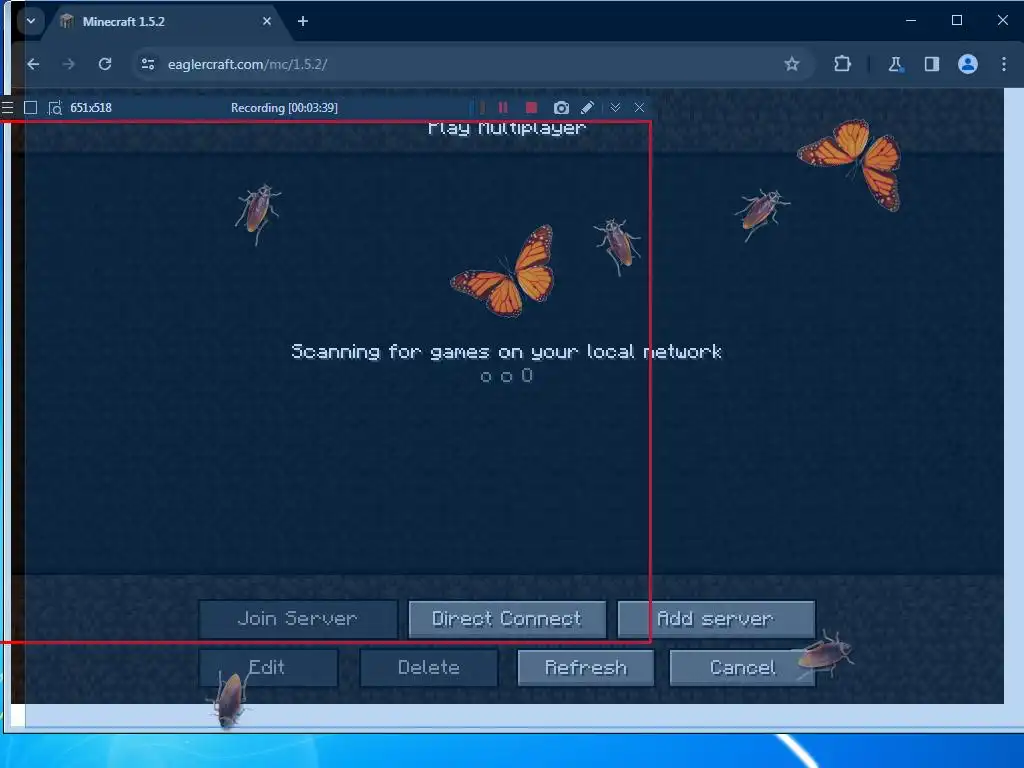Click Add server button

click(716, 618)
